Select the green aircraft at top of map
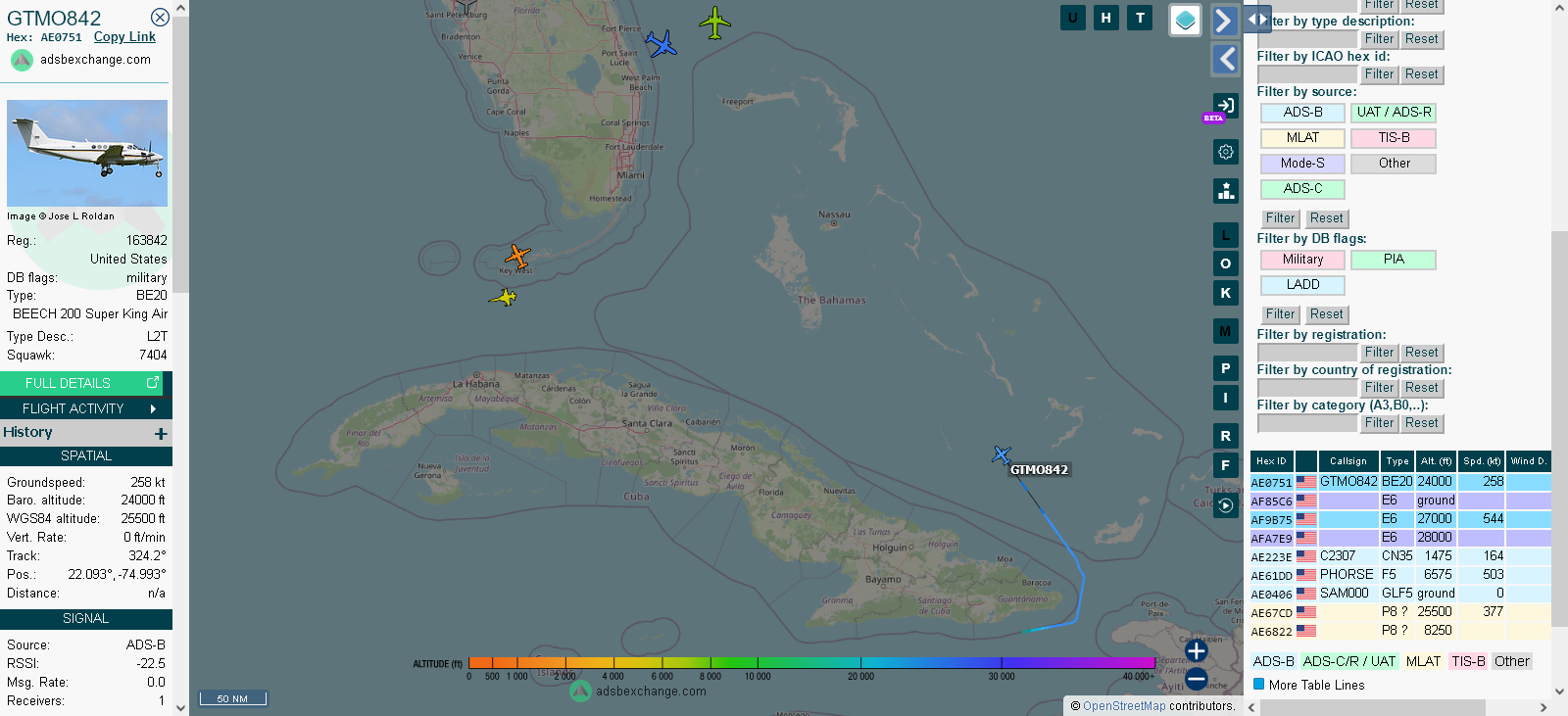This screenshot has height=716, width=1568. click(x=715, y=23)
